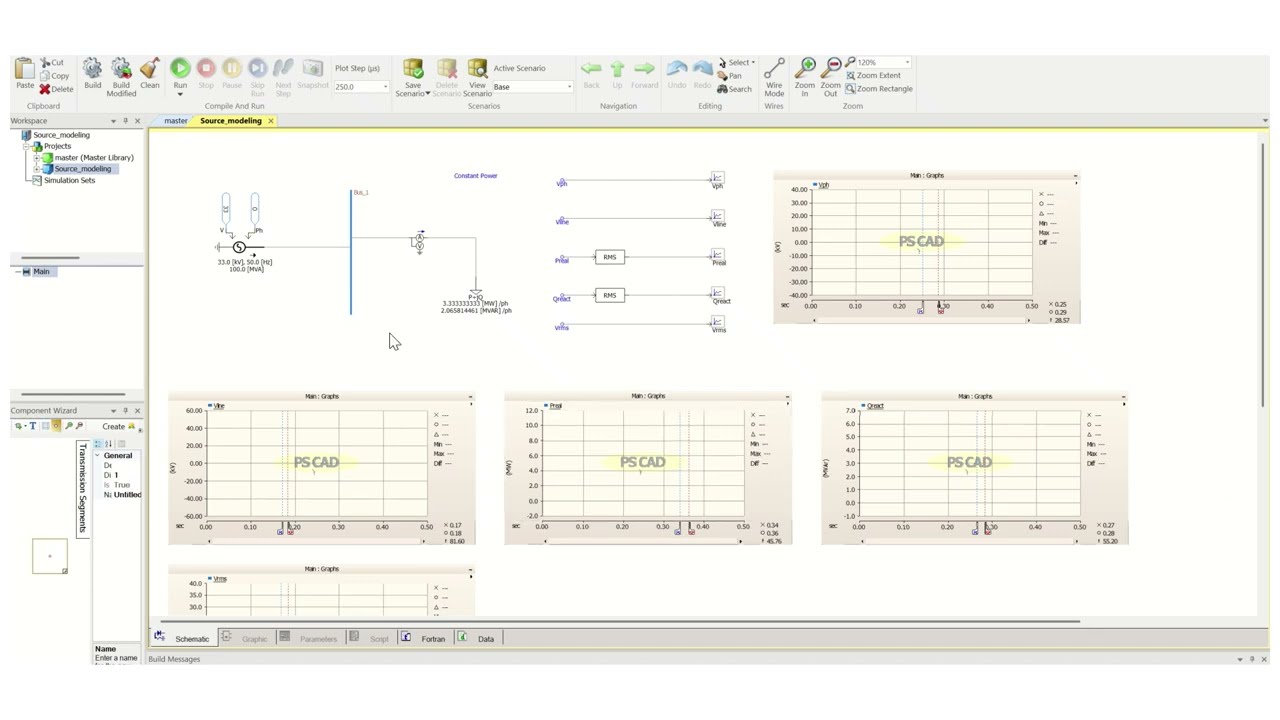Click Zoom Extent

[x=873, y=76]
